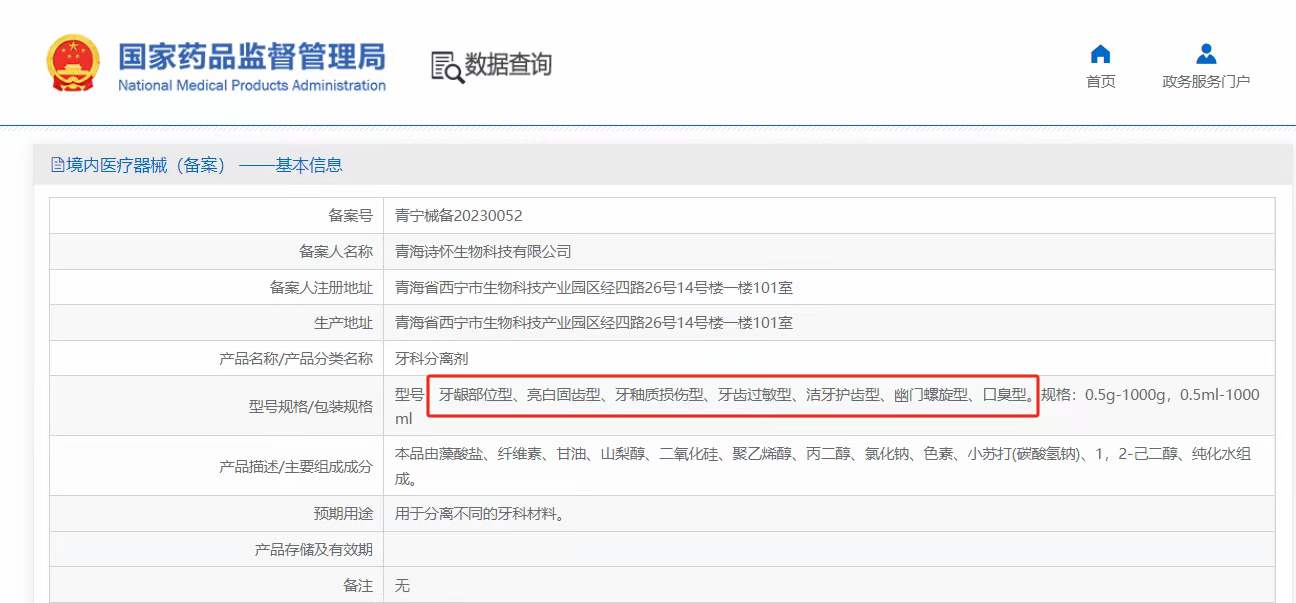Select the 型号规格/包装规格 label
1296x603 pixels.
[x=310, y=406]
